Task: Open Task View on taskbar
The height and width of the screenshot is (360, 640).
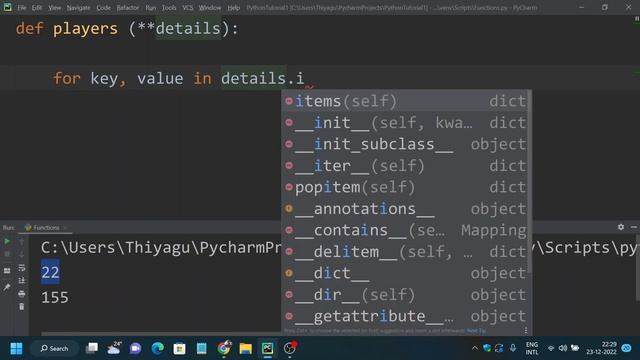Action: click(92, 348)
